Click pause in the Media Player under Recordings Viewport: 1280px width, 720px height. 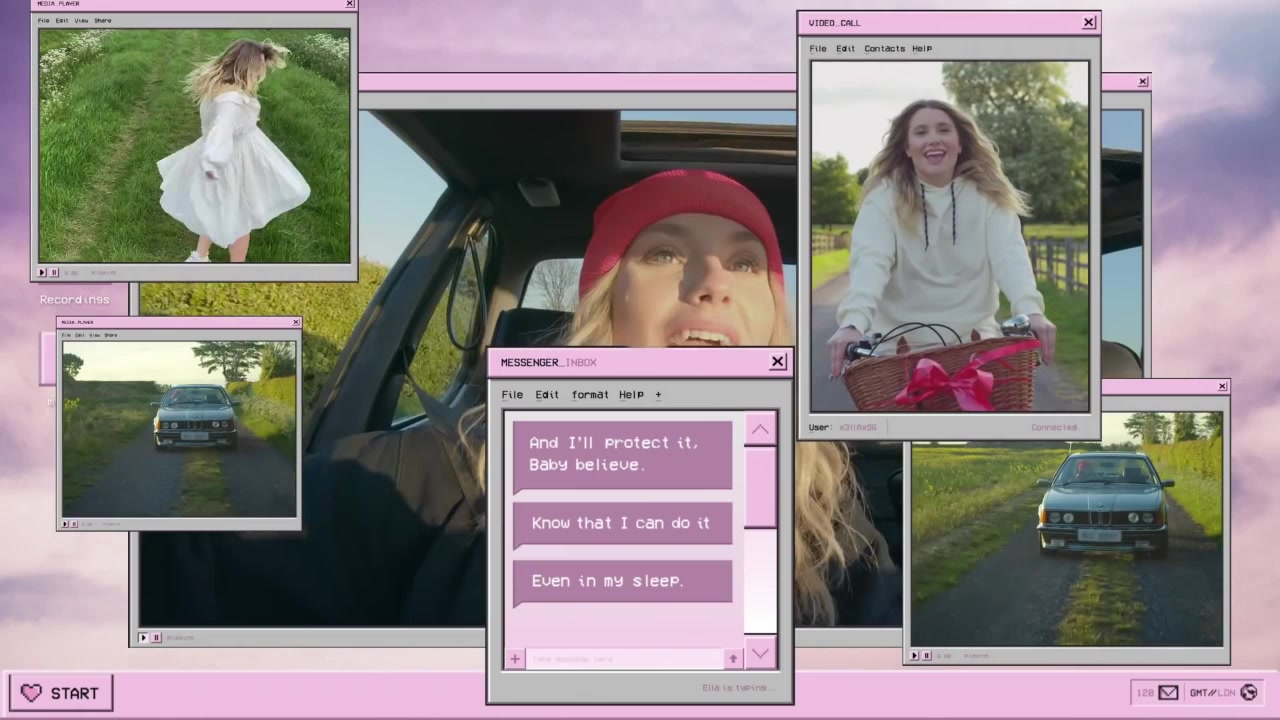(x=75, y=523)
